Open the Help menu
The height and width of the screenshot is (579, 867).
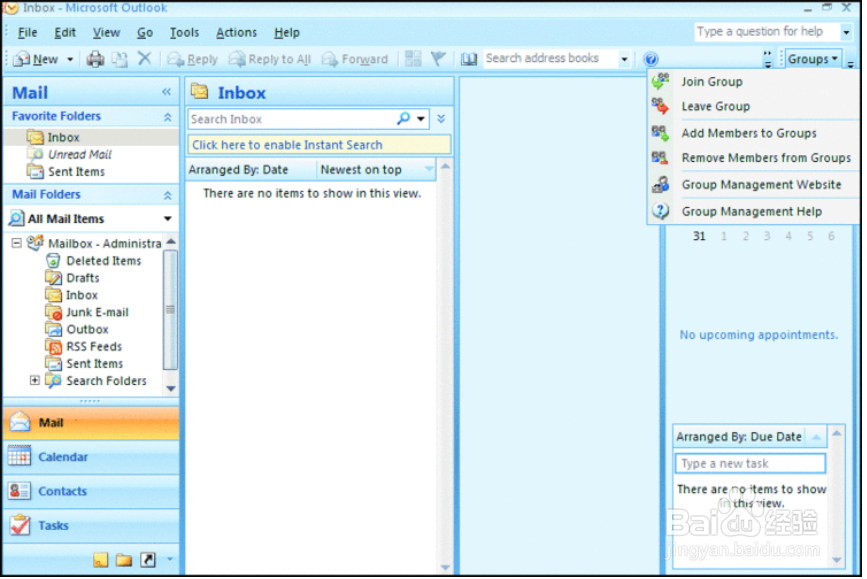click(286, 33)
